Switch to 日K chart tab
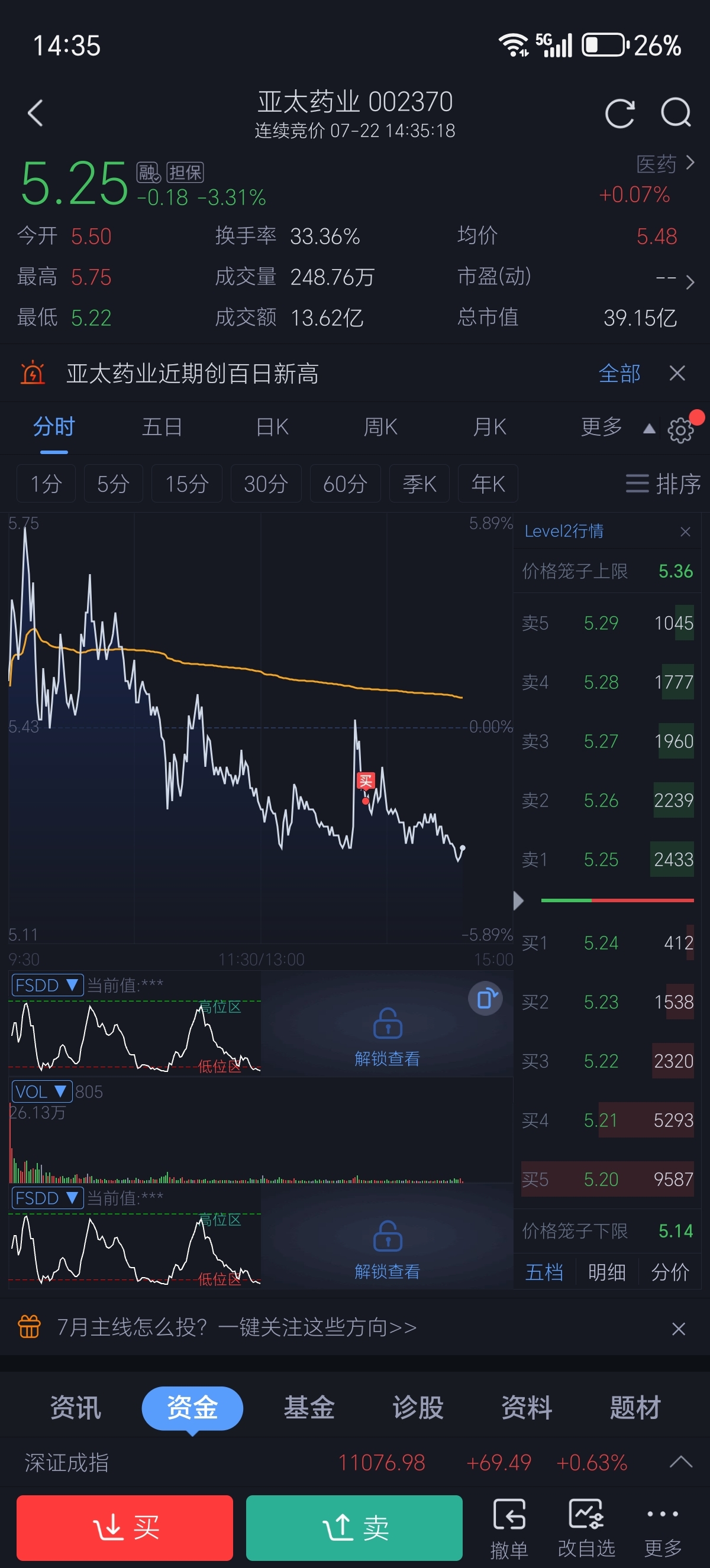Viewport: 710px width, 1568px height. pos(272,427)
